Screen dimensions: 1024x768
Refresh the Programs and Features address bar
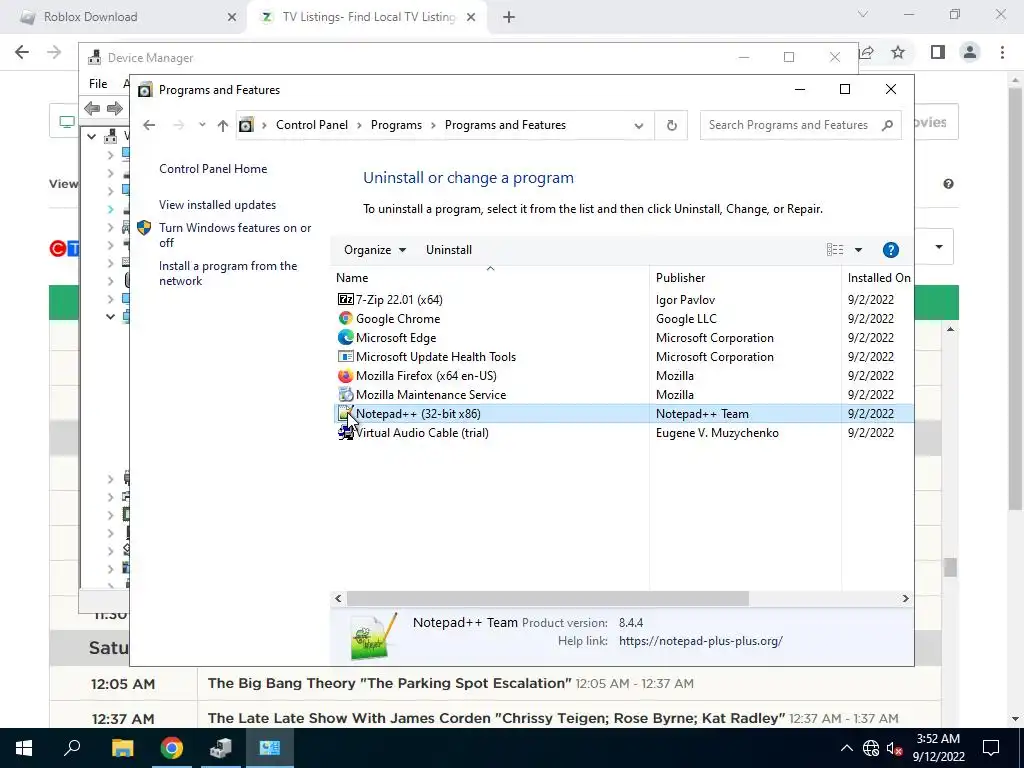(x=671, y=125)
